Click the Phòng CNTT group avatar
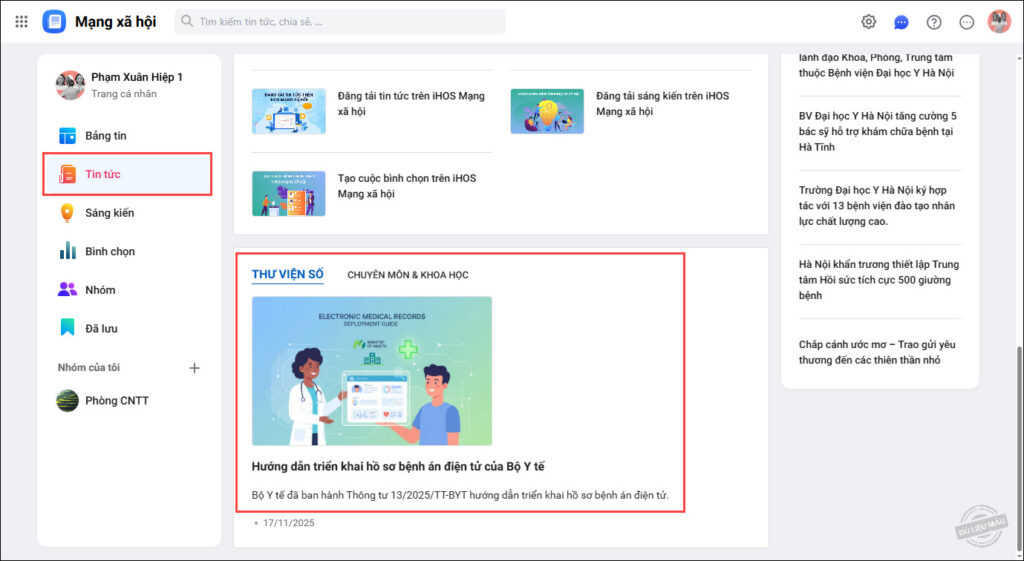The height and width of the screenshot is (561, 1024). point(67,400)
